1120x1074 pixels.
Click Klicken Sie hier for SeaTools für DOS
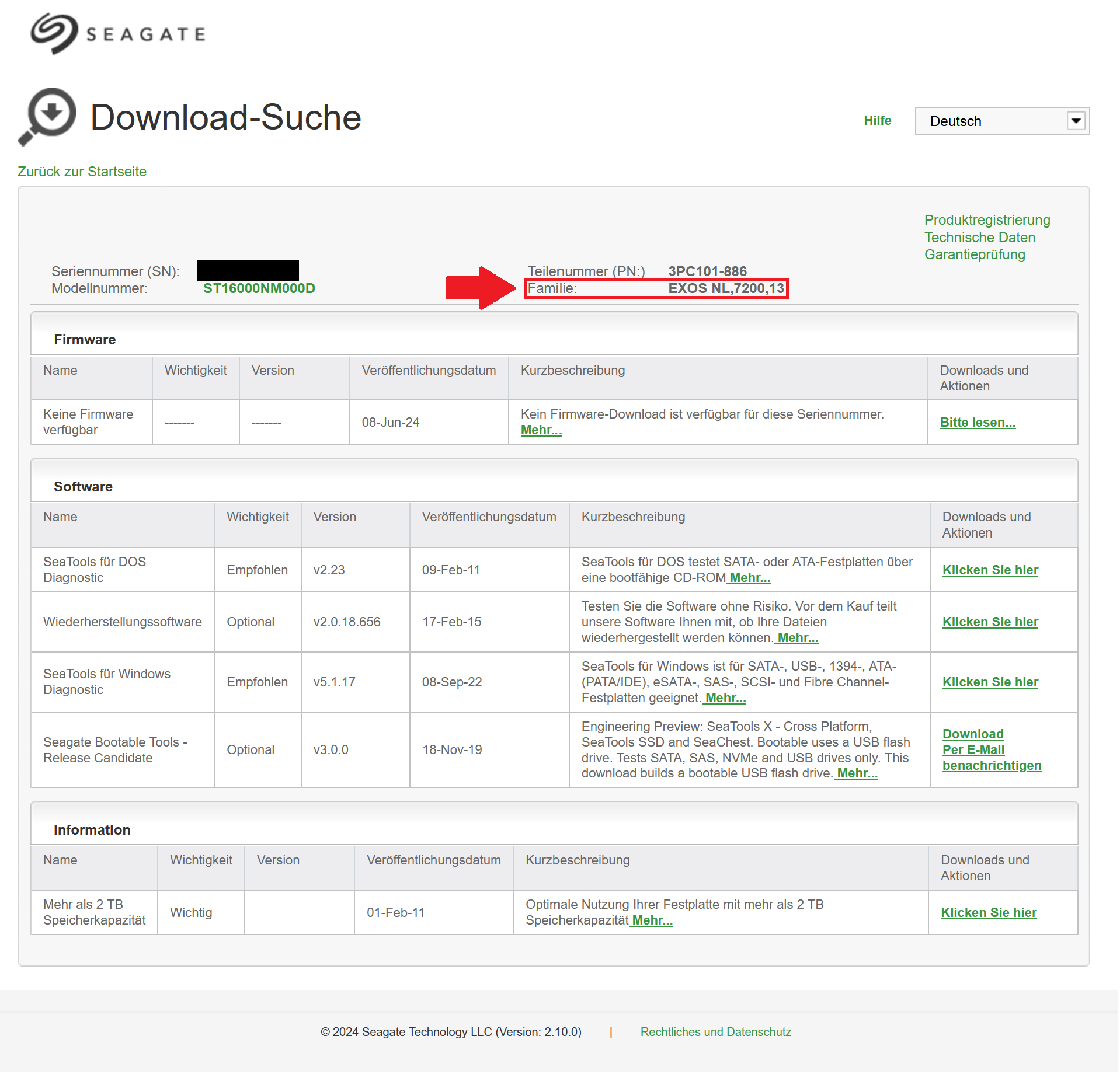(x=990, y=570)
